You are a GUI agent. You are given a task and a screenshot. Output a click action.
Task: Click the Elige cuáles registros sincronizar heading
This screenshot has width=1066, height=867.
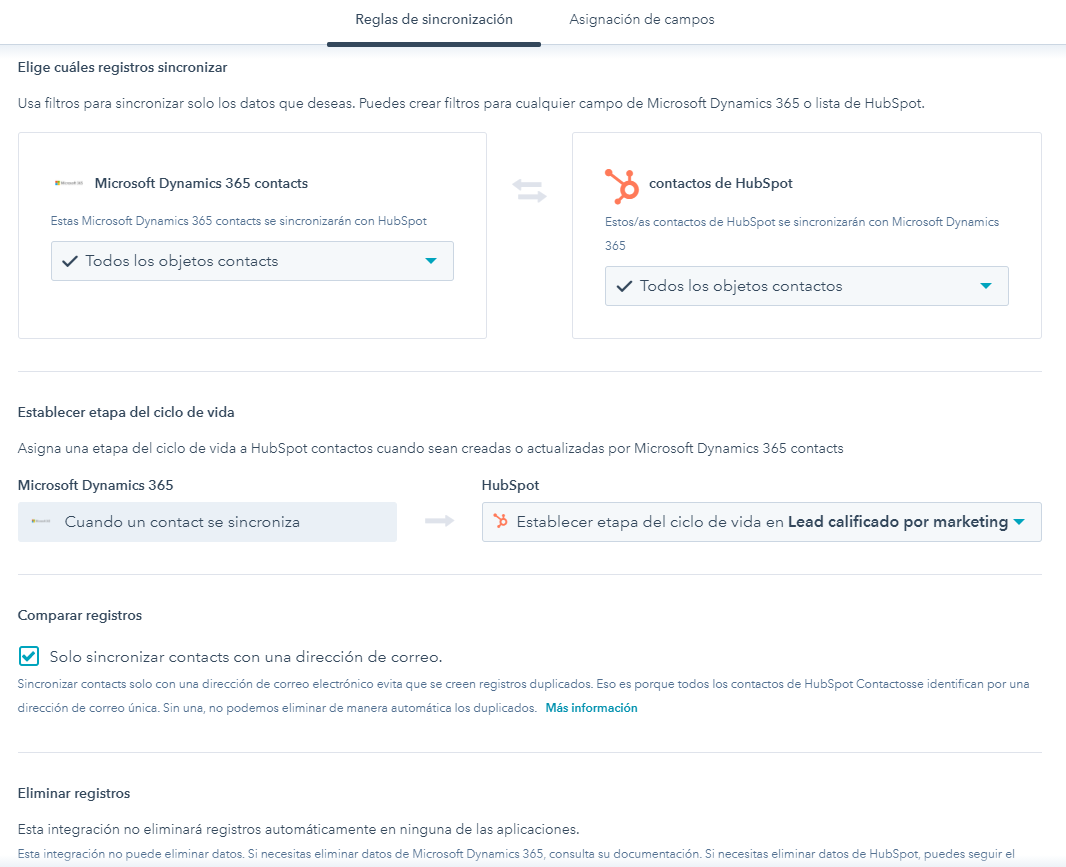[122, 67]
